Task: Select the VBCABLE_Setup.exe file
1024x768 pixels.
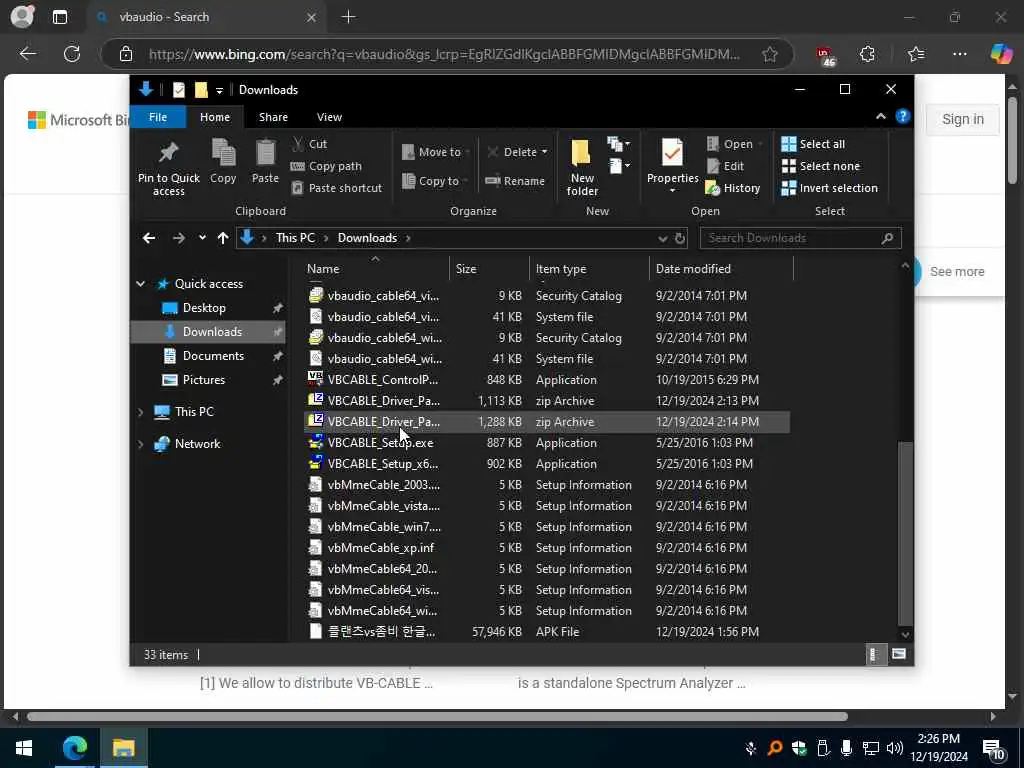Action: coord(547,443)
